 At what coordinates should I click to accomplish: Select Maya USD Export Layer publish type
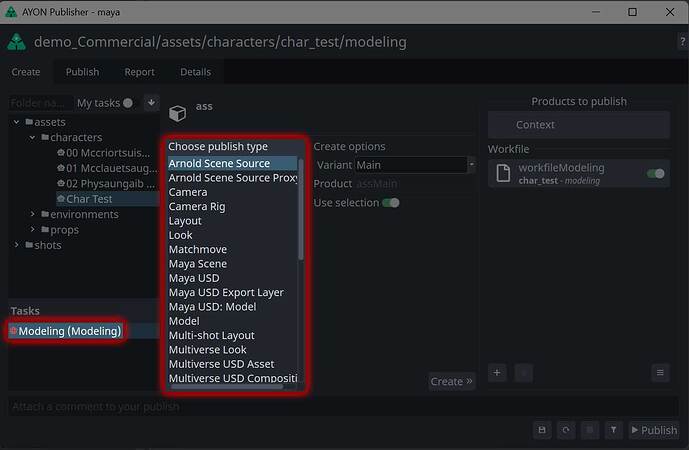tap(232, 293)
